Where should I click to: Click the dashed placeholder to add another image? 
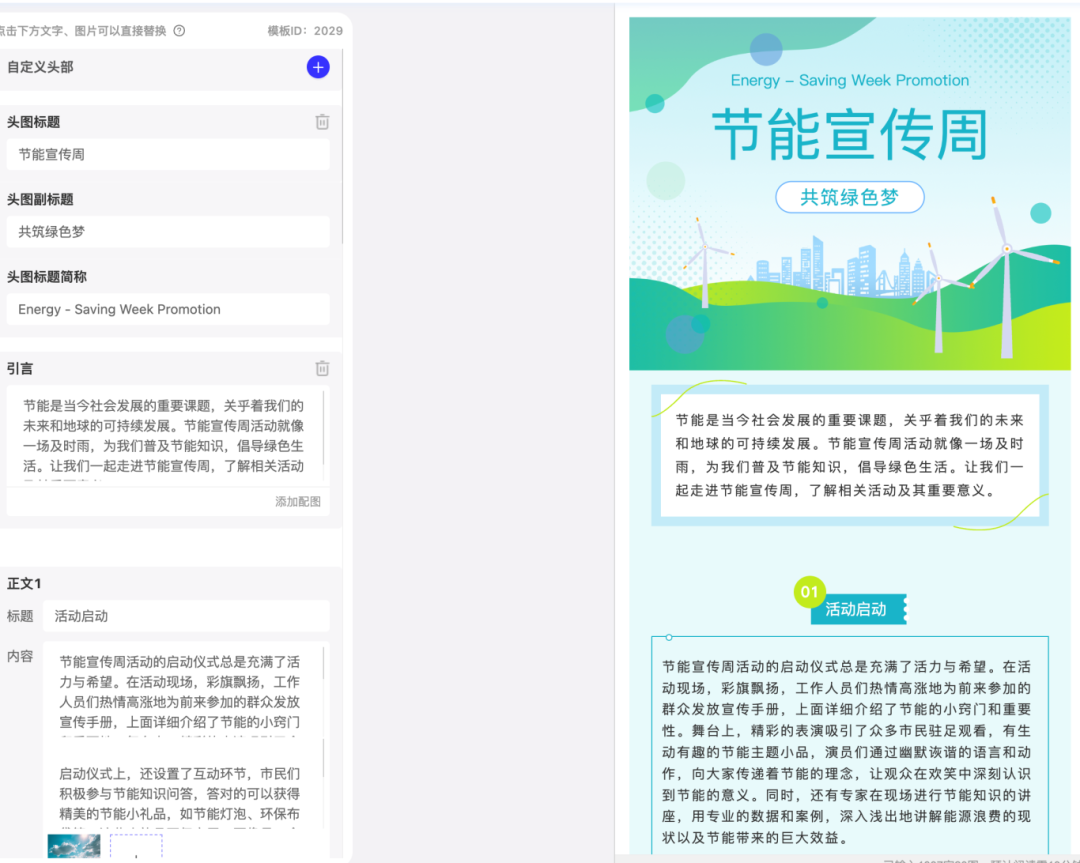coord(135,849)
